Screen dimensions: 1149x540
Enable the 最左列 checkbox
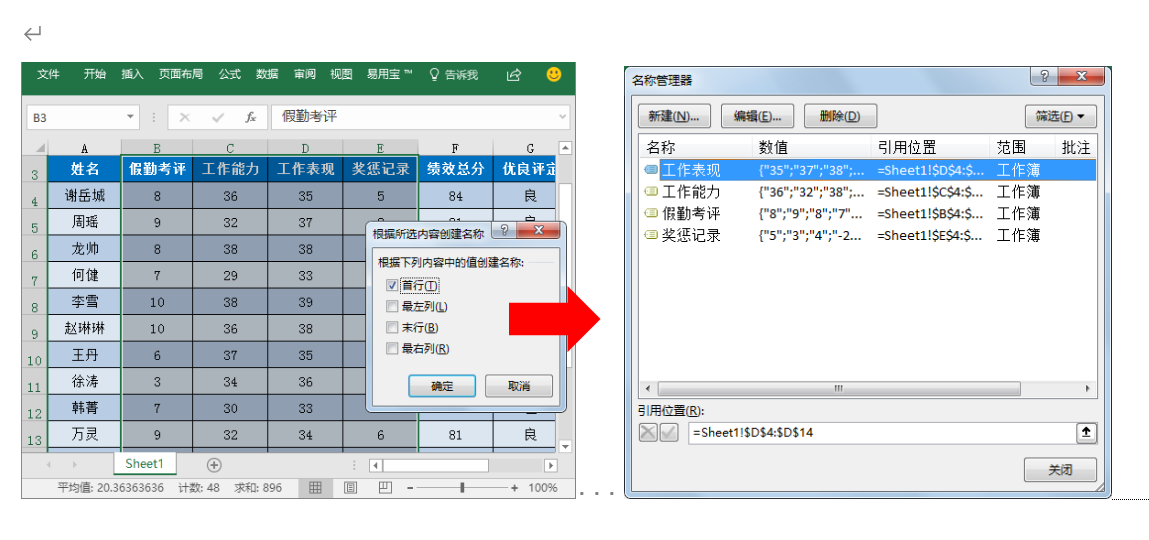392,306
